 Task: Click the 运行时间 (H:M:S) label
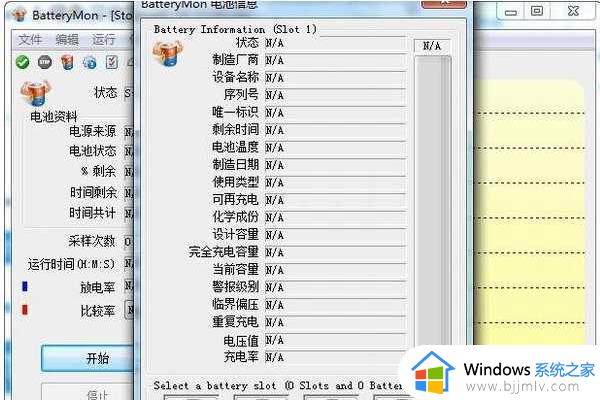tap(71, 264)
